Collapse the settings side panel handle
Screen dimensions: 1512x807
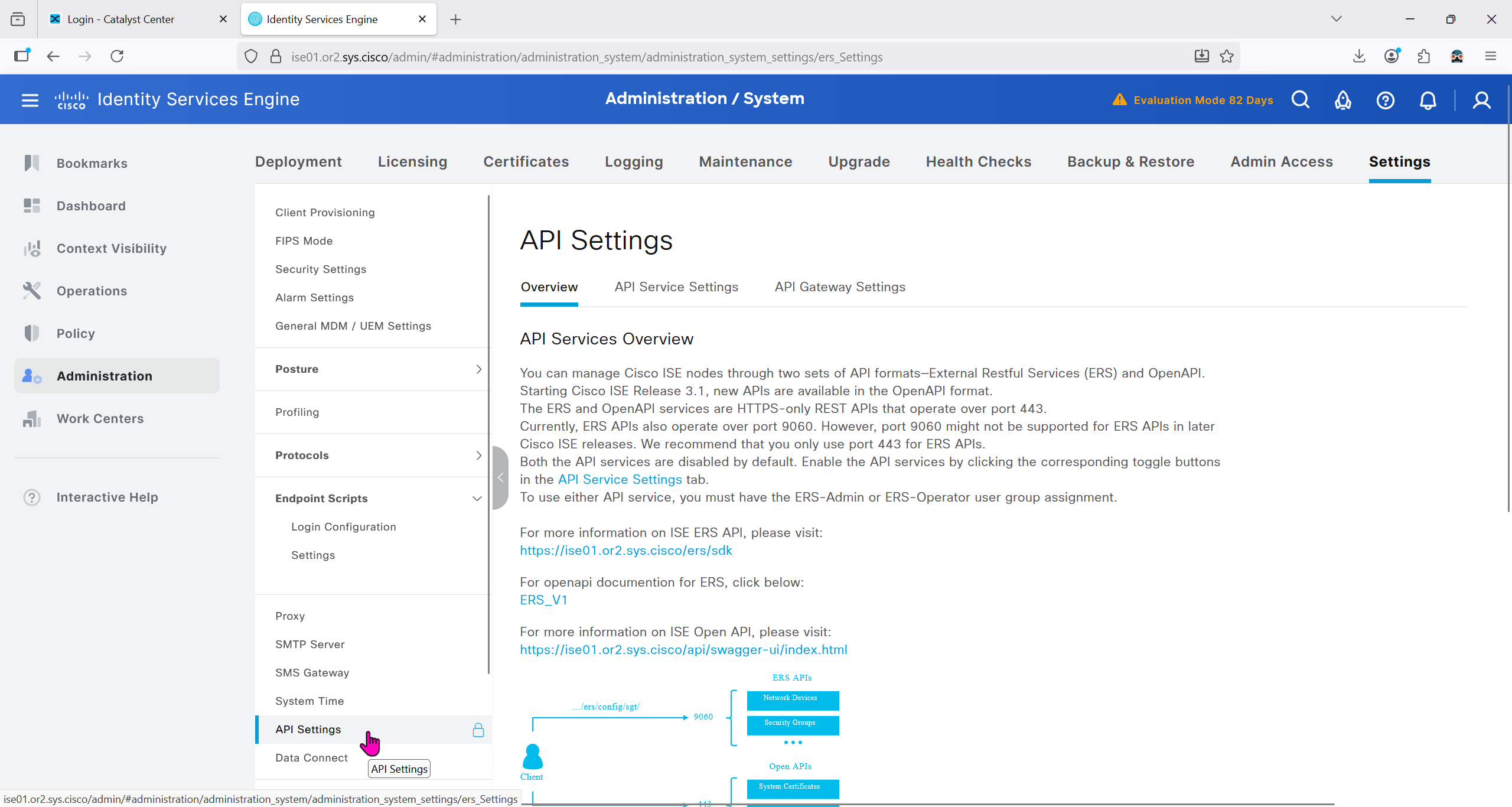(x=500, y=477)
